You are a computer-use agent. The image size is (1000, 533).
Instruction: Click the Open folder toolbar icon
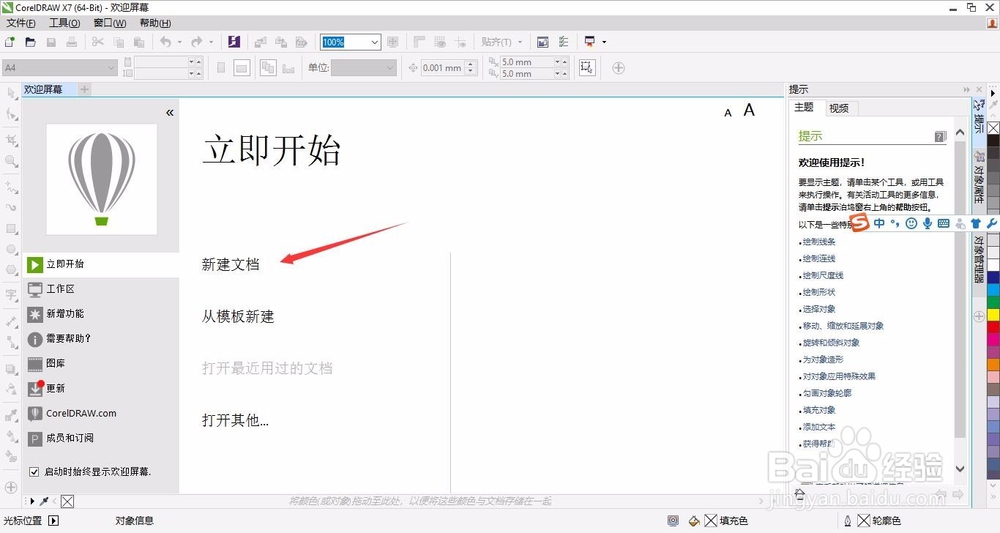click(30, 42)
